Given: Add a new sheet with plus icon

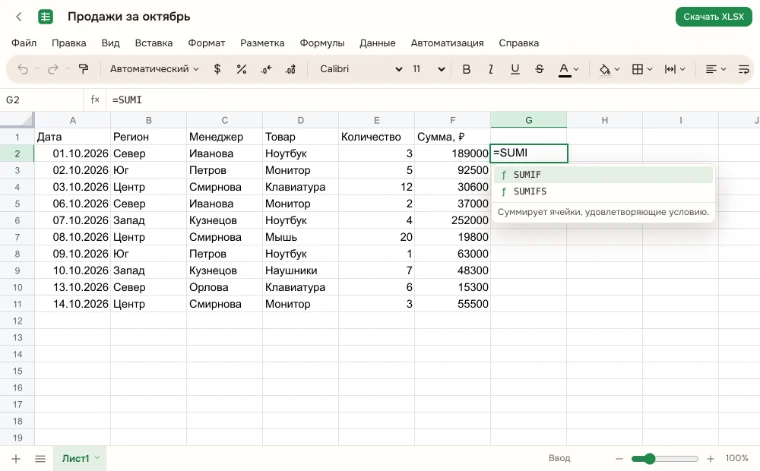Looking at the screenshot, I should (16, 458).
